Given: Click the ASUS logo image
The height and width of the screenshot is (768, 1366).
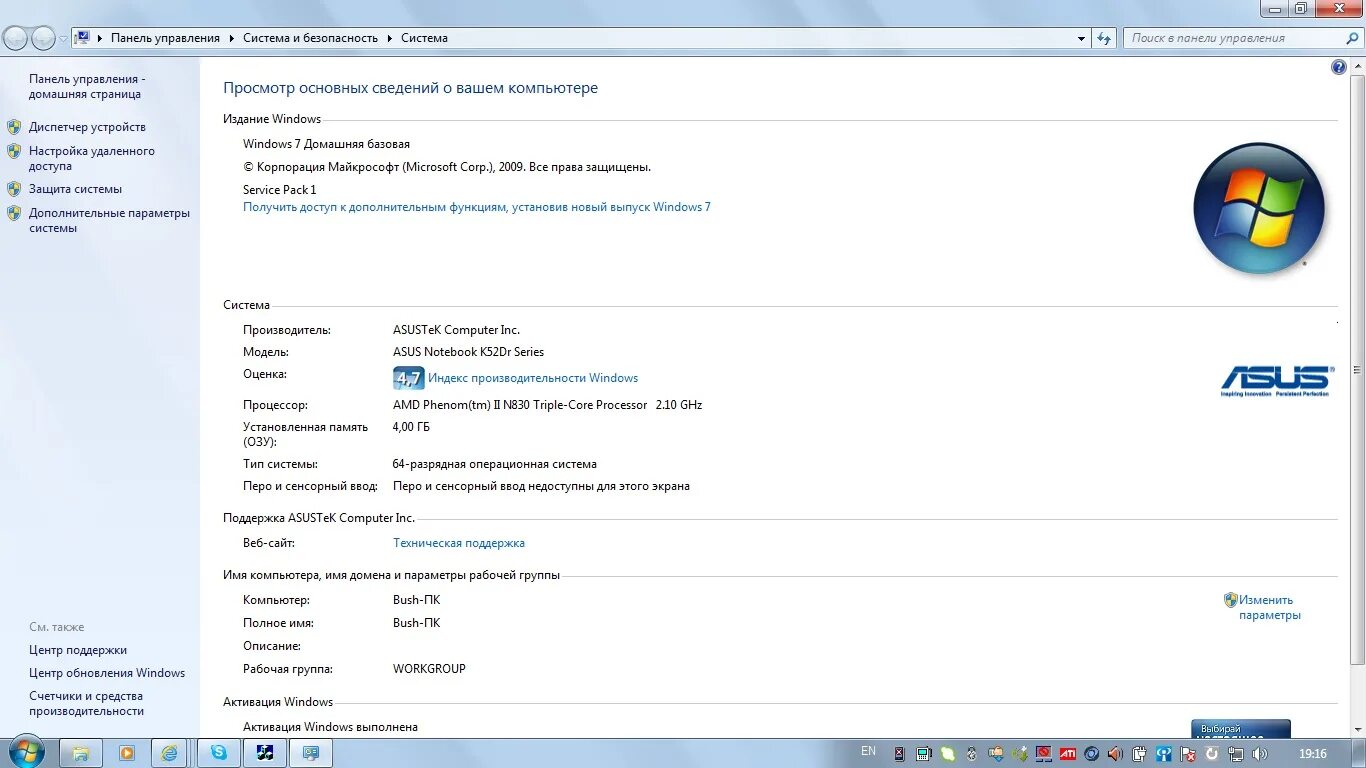Looking at the screenshot, I should click(x=1276, y=381).
